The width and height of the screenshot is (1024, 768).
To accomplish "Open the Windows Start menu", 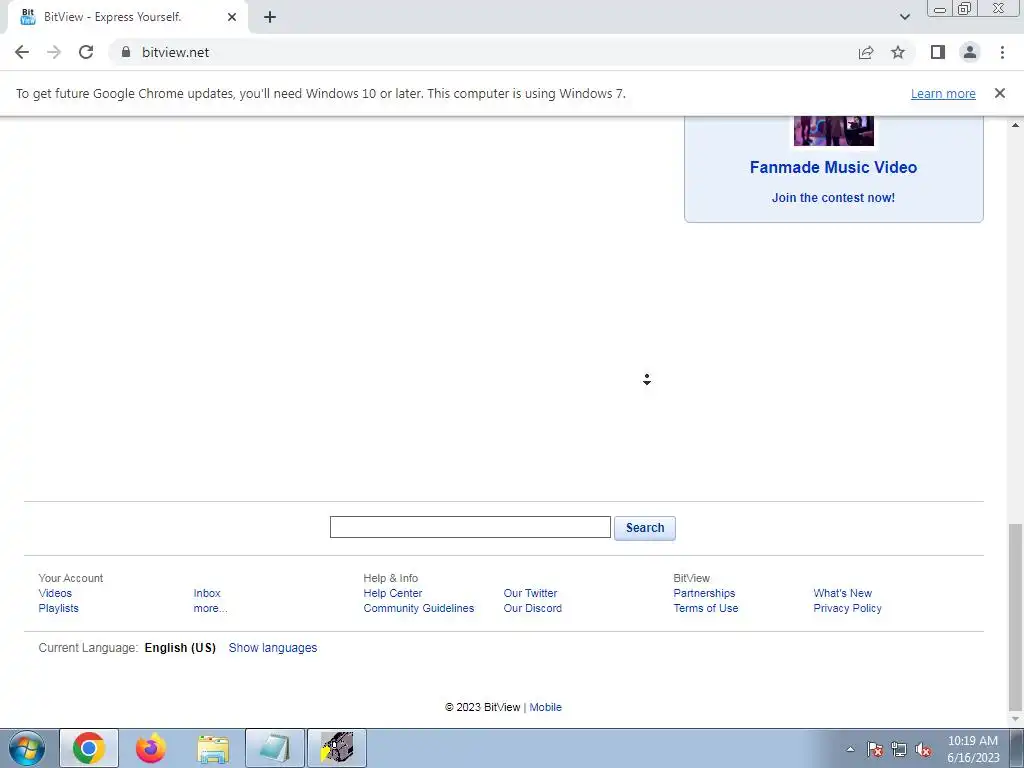I will coord(27,748).
